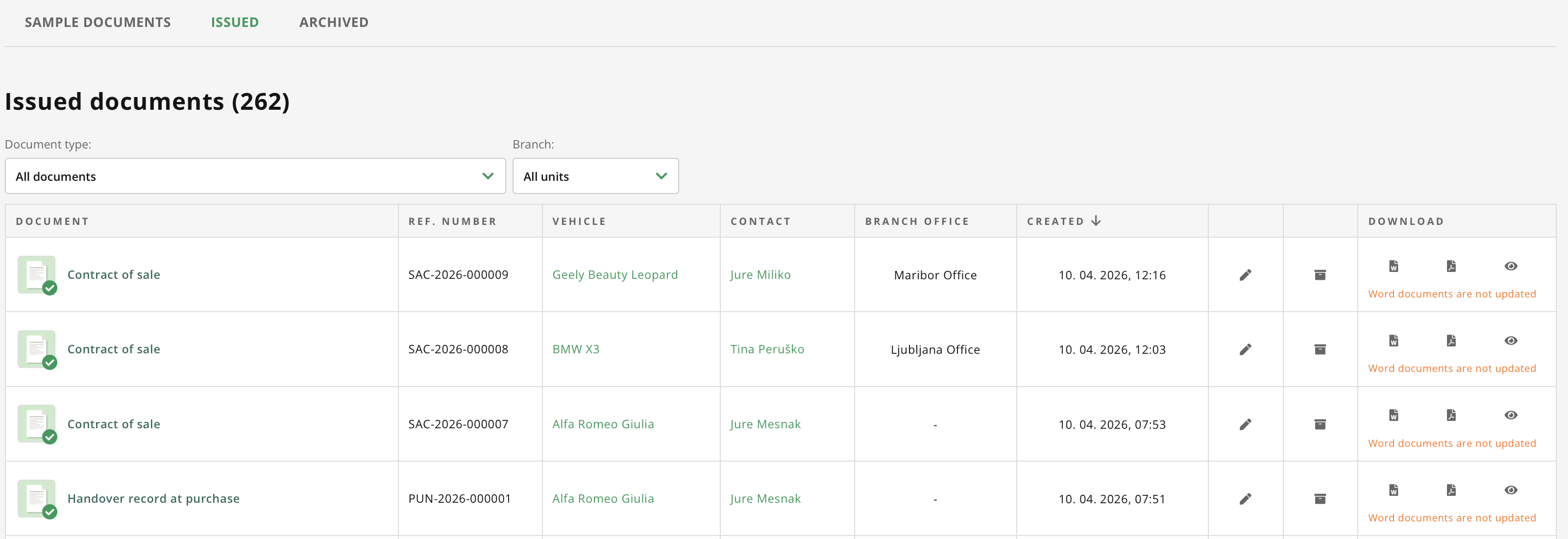1568x539 pixels.
Task: Open the Handover record at purchase document
Action: pos(153,499)
